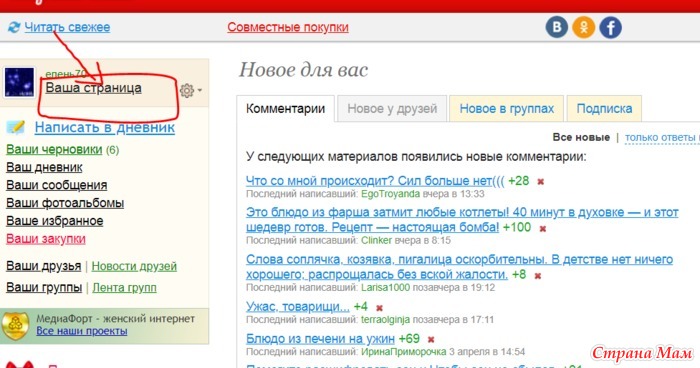700x368 pixels.
Task: Switch to the Новое в группах tab
Action: 507,109
